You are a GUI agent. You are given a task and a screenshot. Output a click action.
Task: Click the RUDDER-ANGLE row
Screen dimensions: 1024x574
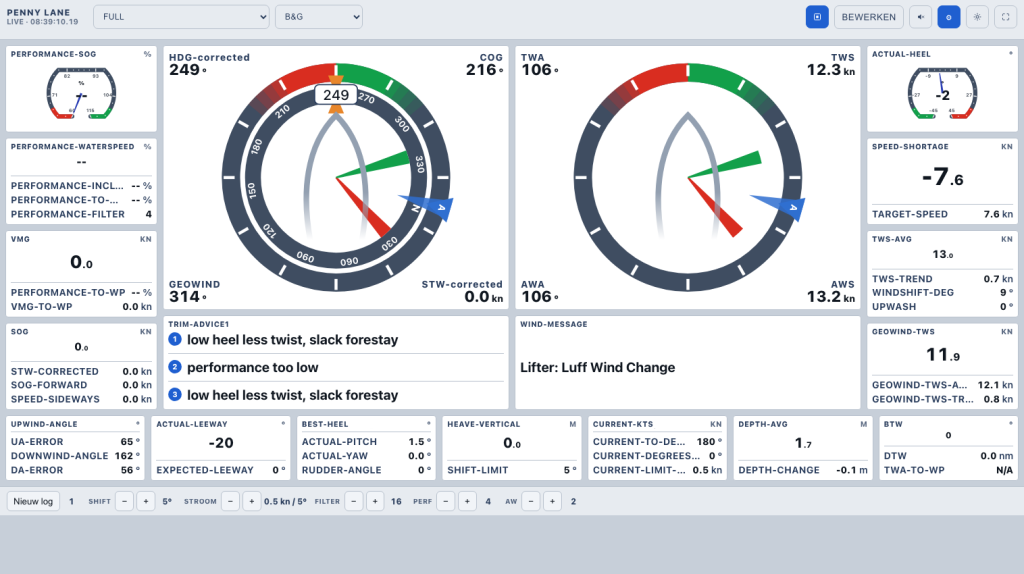(x=366, y=470)
